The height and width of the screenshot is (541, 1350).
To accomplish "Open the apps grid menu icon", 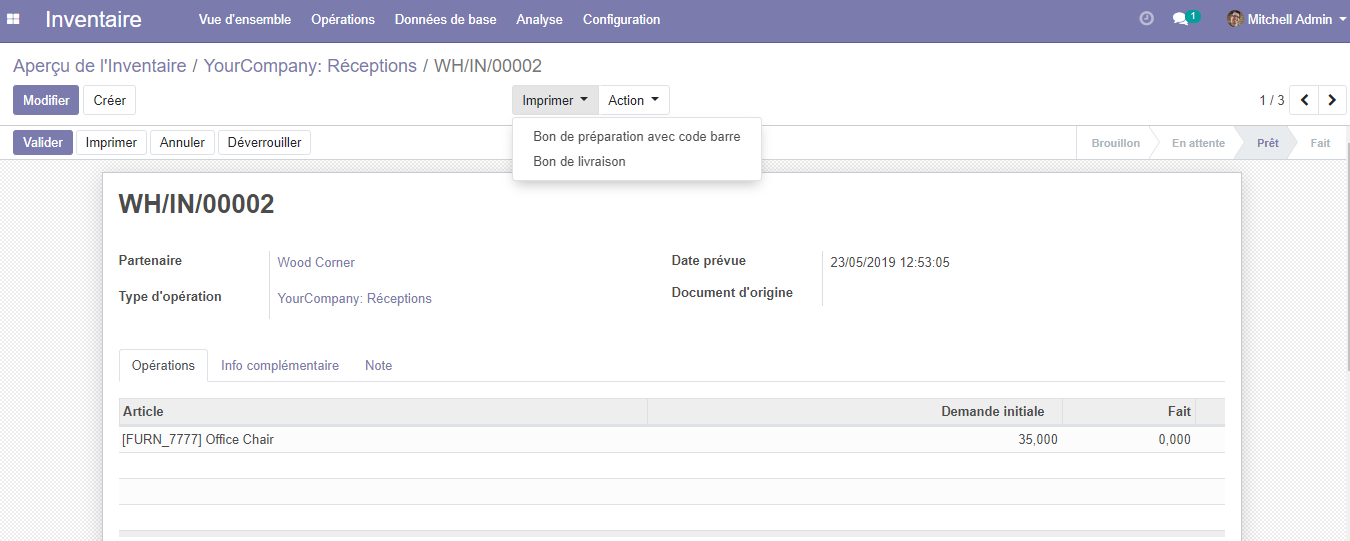I will click(14, 19).
